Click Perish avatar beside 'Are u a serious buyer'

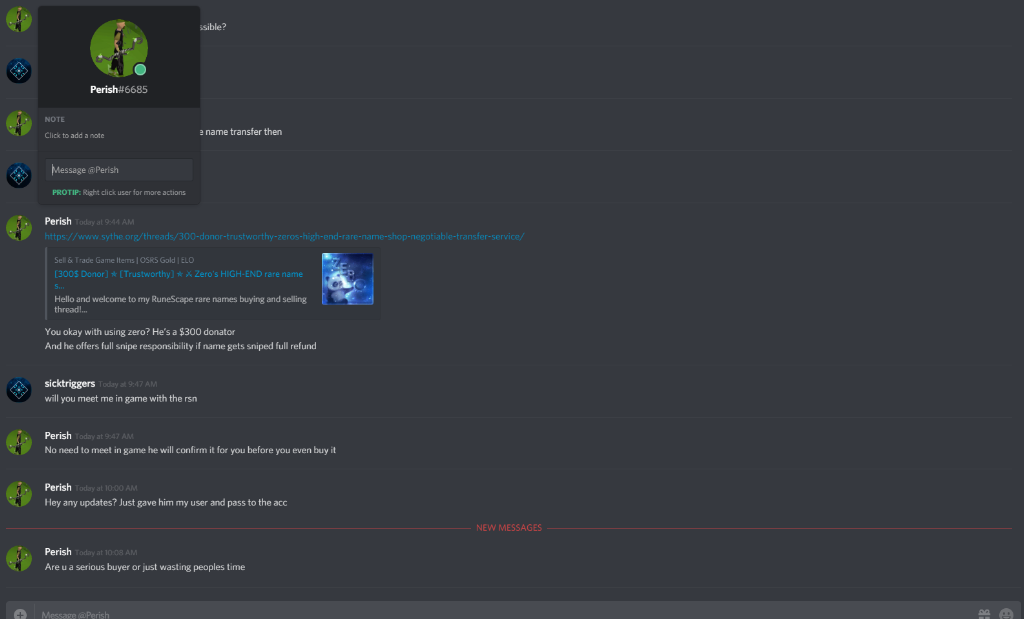(x=19, y=559)
